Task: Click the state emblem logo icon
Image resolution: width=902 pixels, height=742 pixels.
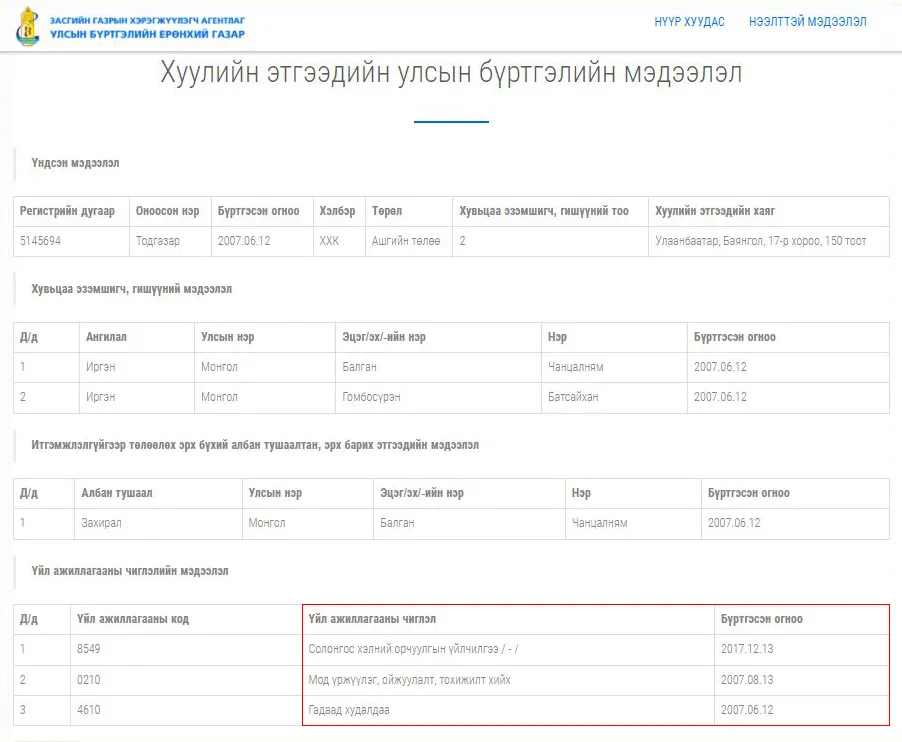Action: coord(28,26)
